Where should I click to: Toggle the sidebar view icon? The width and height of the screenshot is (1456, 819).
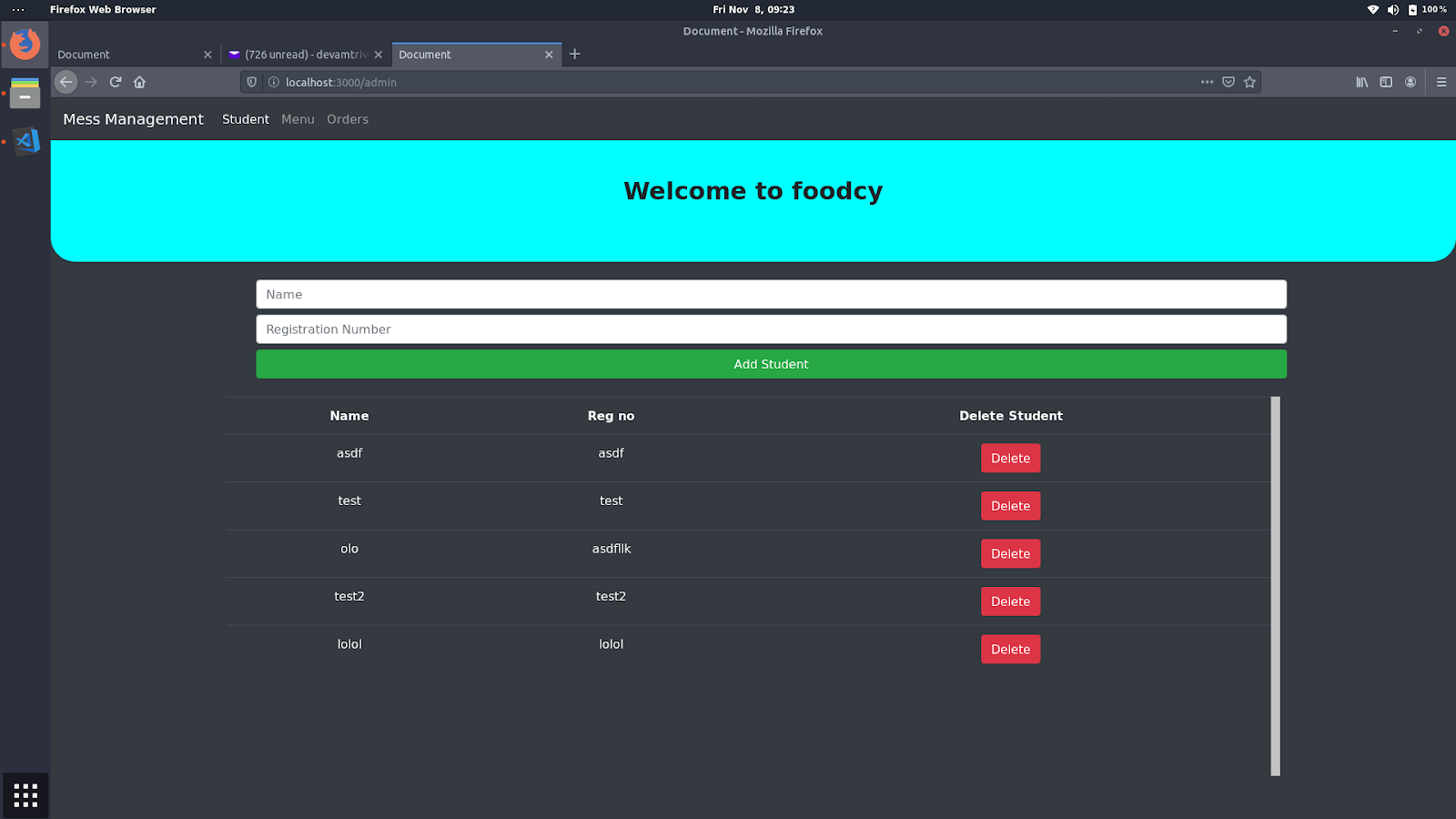1386,82
